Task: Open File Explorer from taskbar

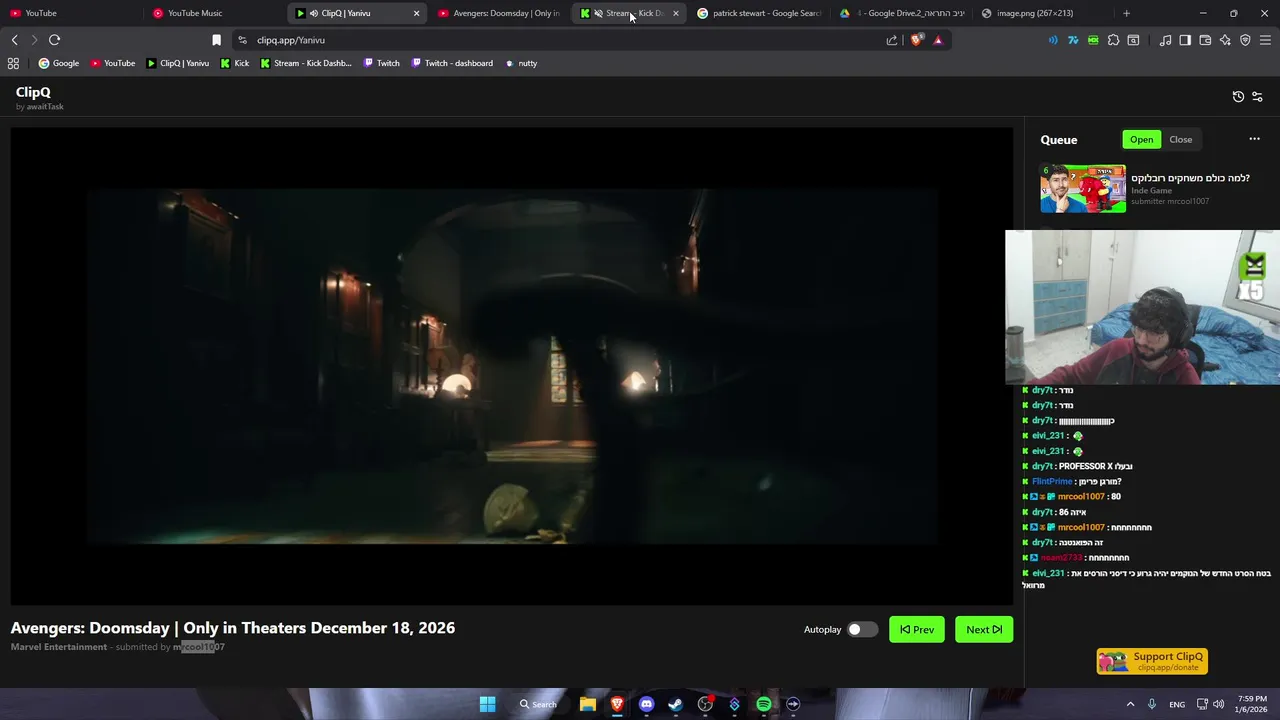Action: pyautogui.click(x=588, y=704)
